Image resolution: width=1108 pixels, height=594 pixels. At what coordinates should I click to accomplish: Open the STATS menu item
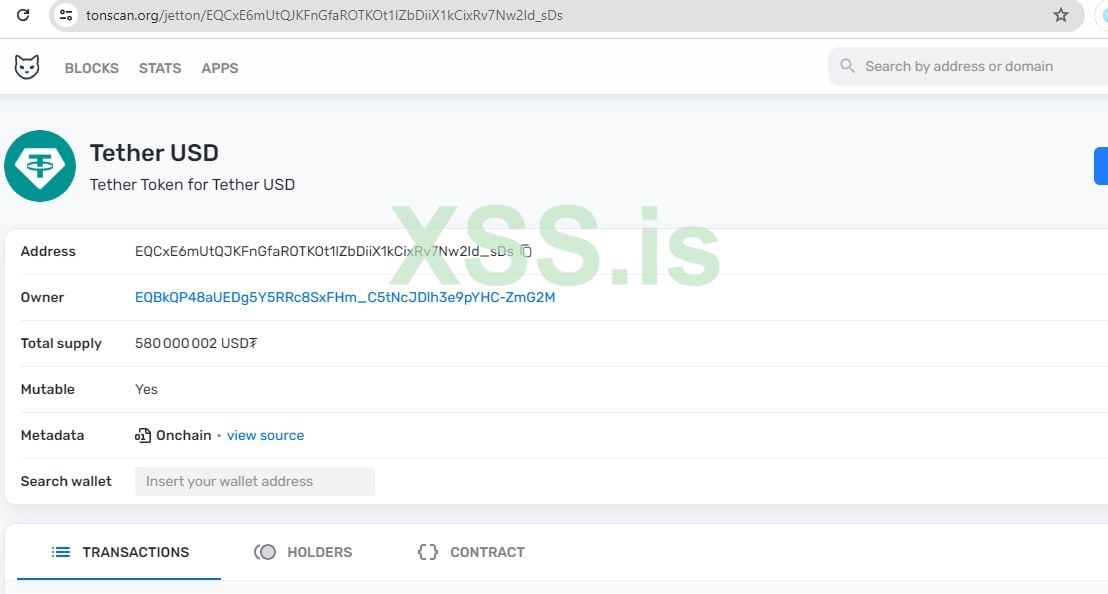pyautogui.click(x=160, y=68)
